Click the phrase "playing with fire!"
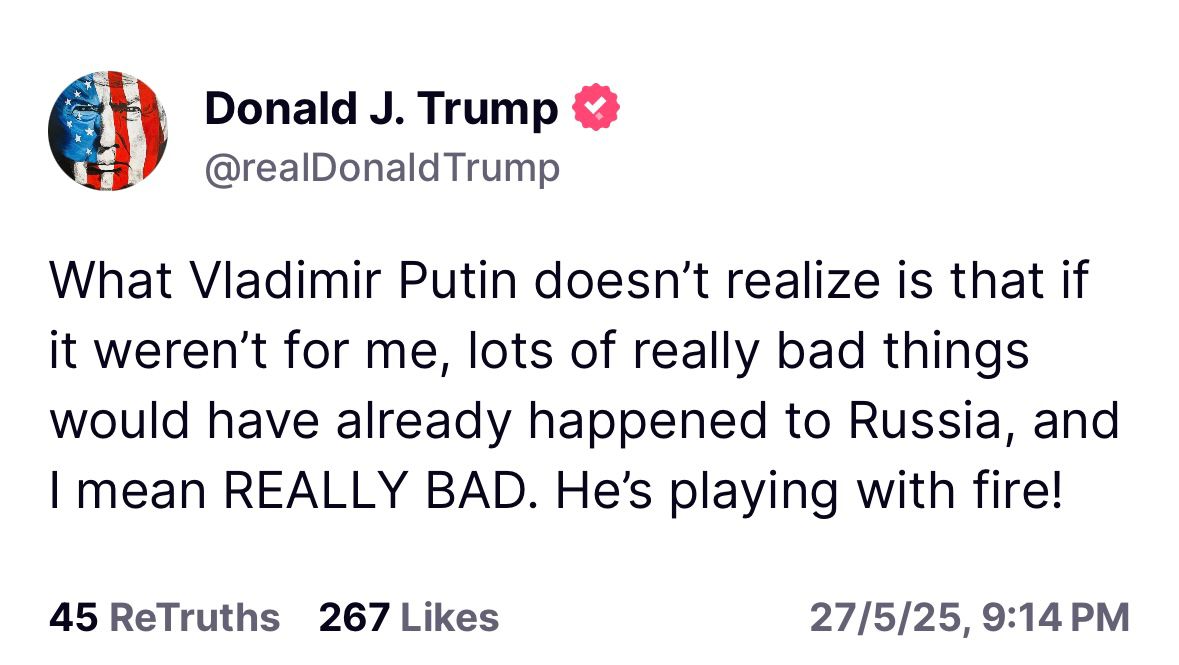 [x=865, y=493]
